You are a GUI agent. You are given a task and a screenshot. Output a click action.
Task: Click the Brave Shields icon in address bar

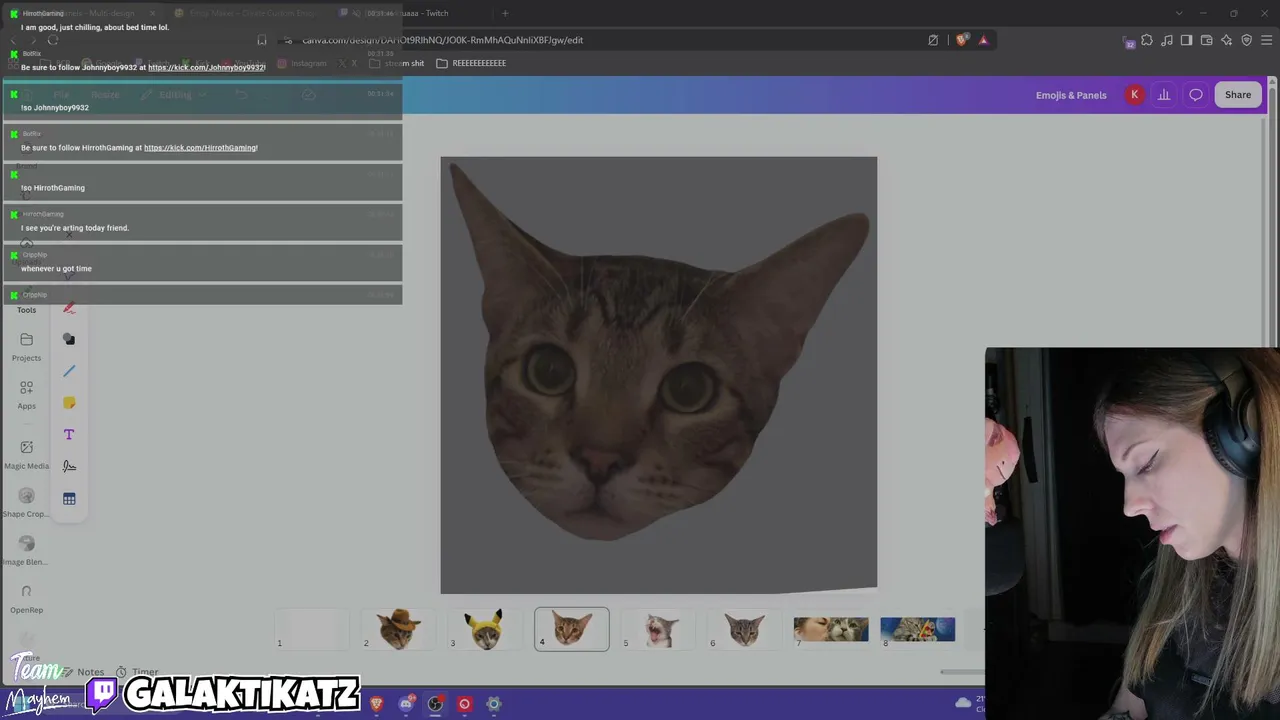[x=962, y=40]
